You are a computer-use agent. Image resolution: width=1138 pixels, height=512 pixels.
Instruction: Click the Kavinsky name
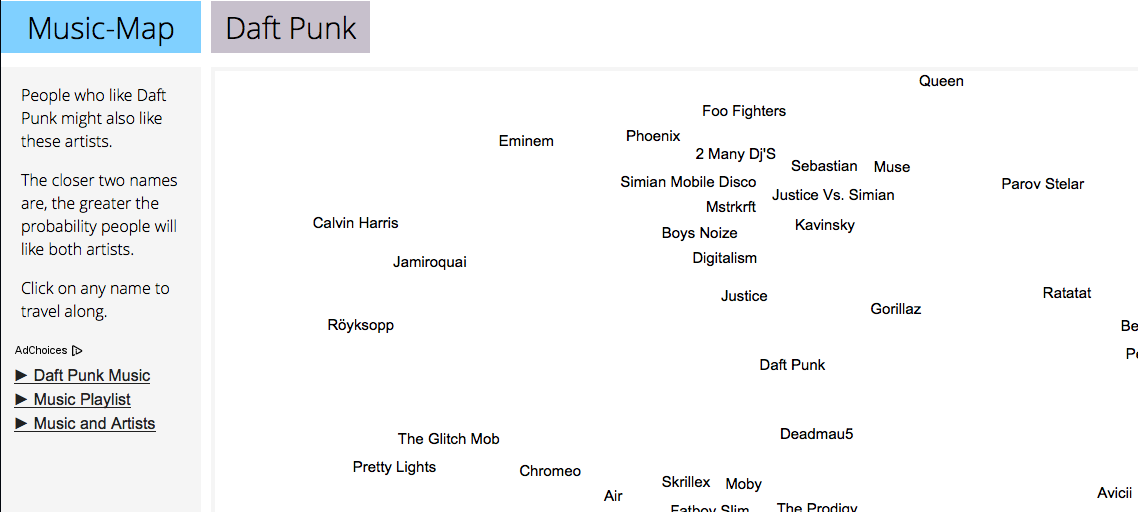(x=824, y=225)
